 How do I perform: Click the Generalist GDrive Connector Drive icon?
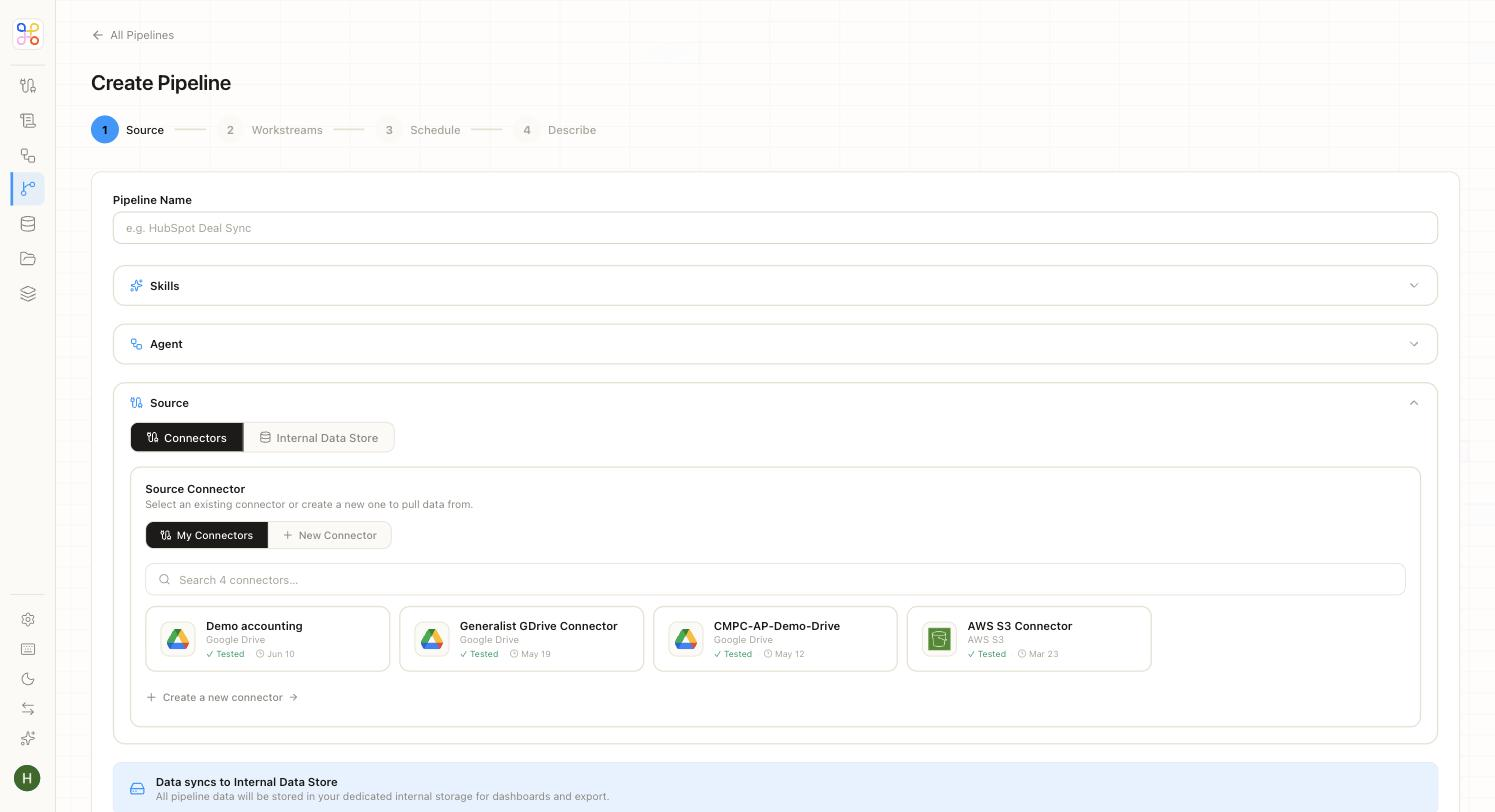[x=432, y=639]
